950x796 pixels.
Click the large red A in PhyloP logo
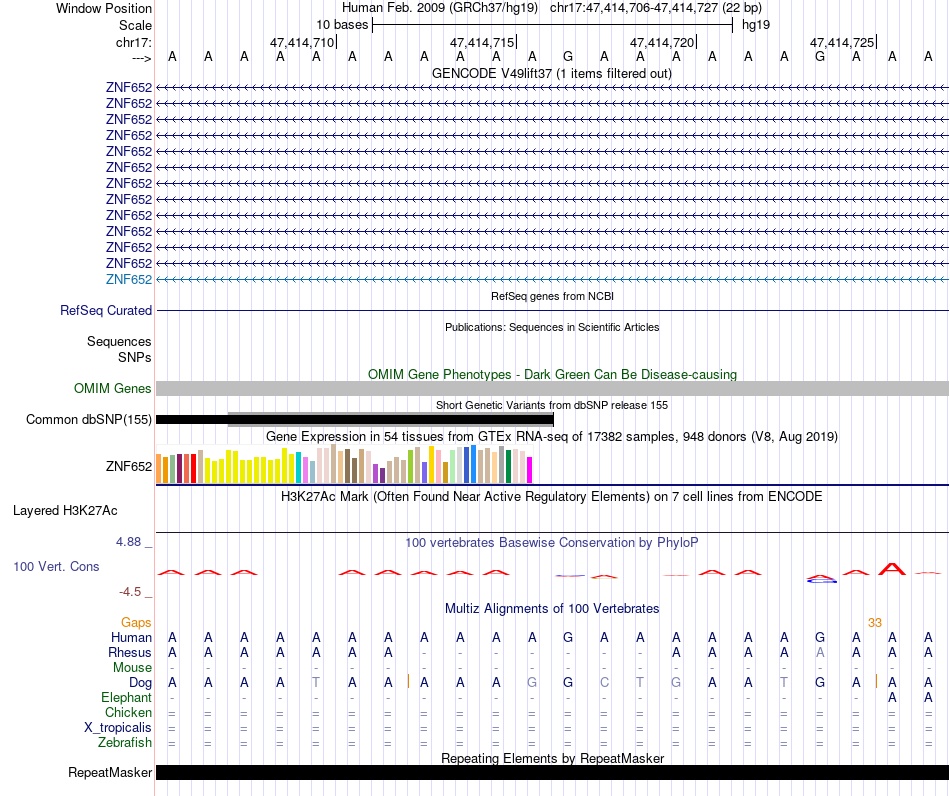892,569
